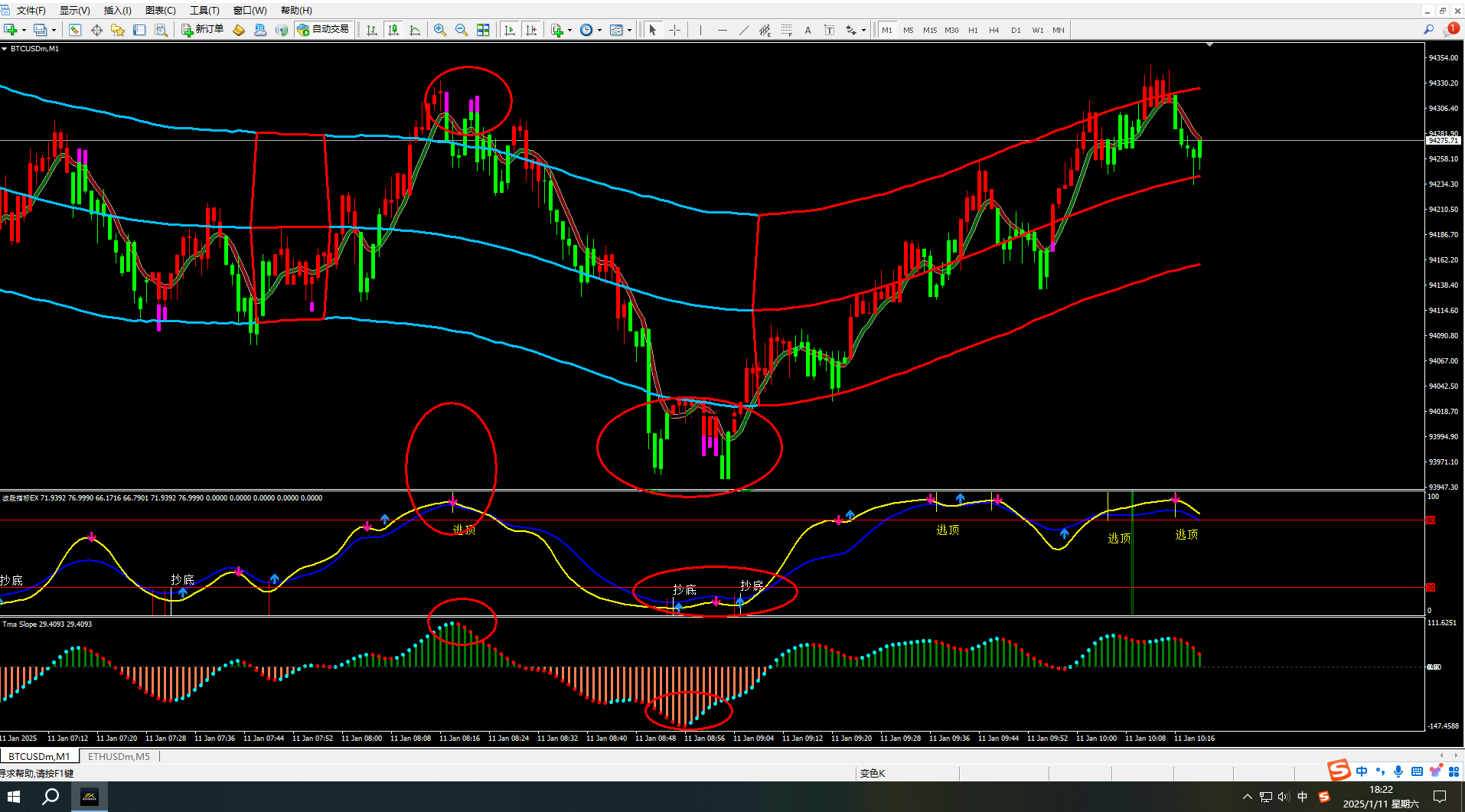The width and height of the screenshot is (1465, 812).
Task: Select the BTCUSDm,M1 chart tab
Action: [39, 756]
